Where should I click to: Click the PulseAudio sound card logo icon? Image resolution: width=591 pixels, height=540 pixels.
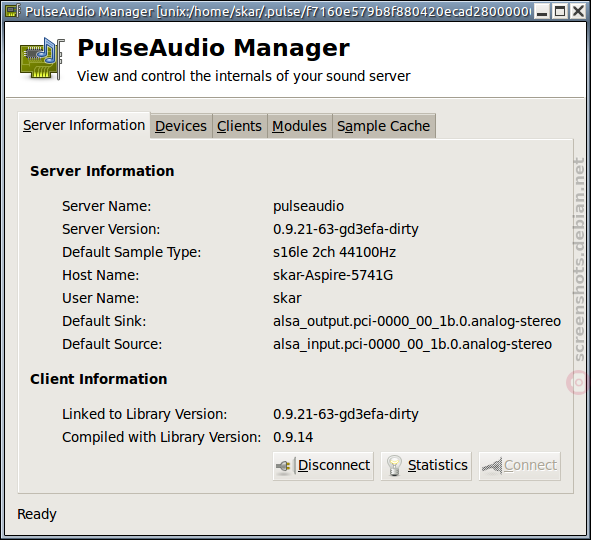point(42,58)
